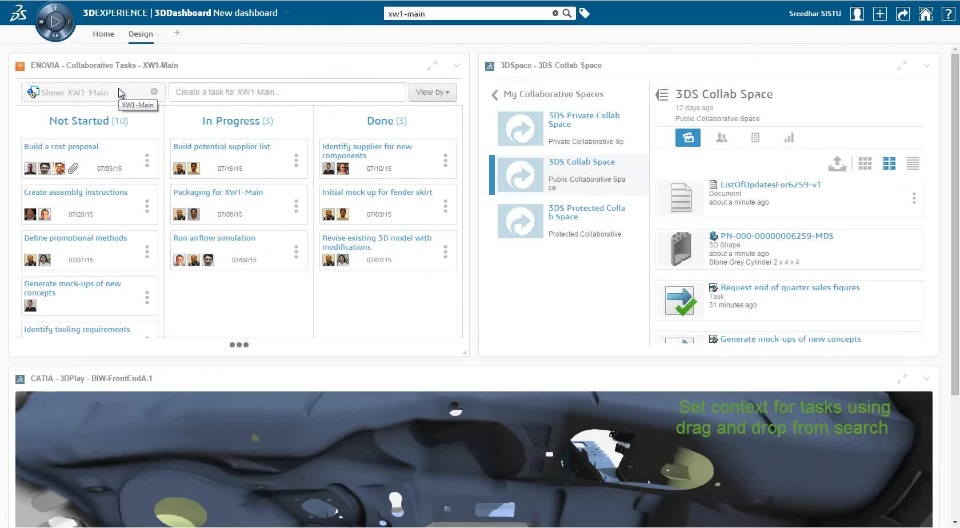
Task: Switch to the members tab
Action: pos(722,138)
